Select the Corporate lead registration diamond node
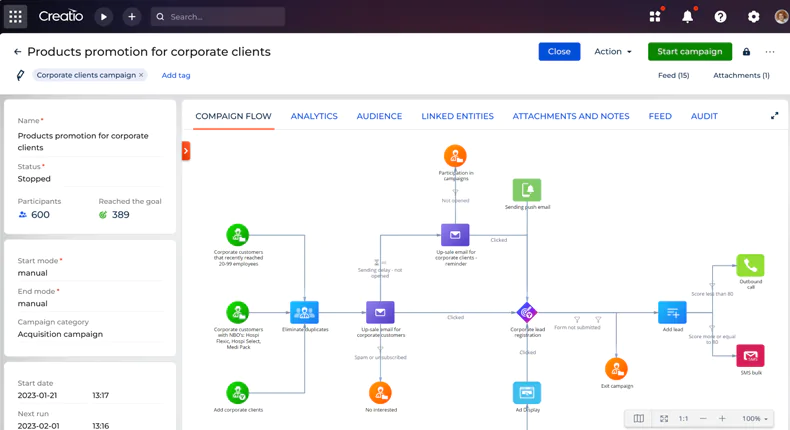Screen dimensions: 790x430 click(527, 313)
